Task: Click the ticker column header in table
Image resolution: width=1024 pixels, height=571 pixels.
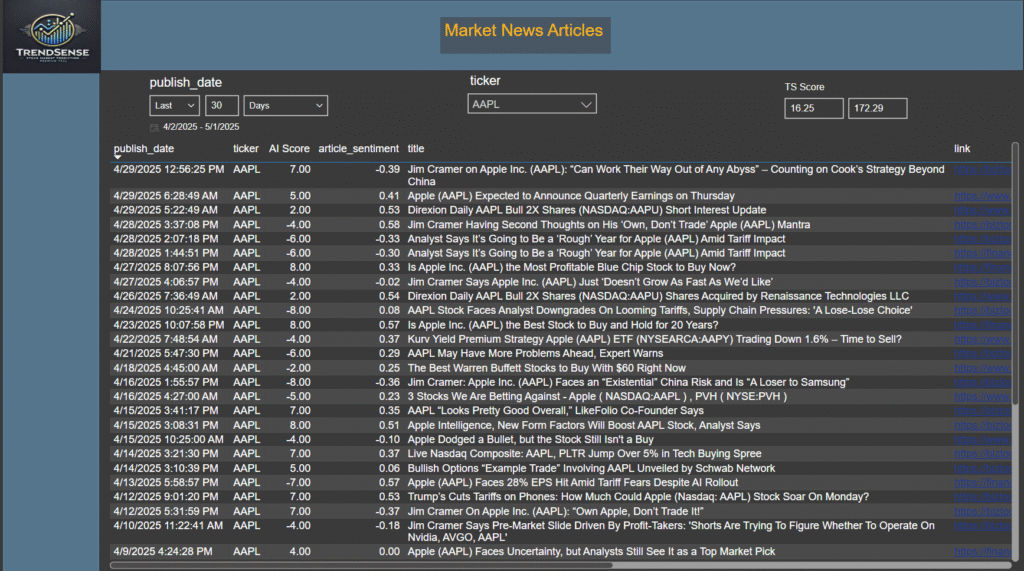Action: (245, 148)
